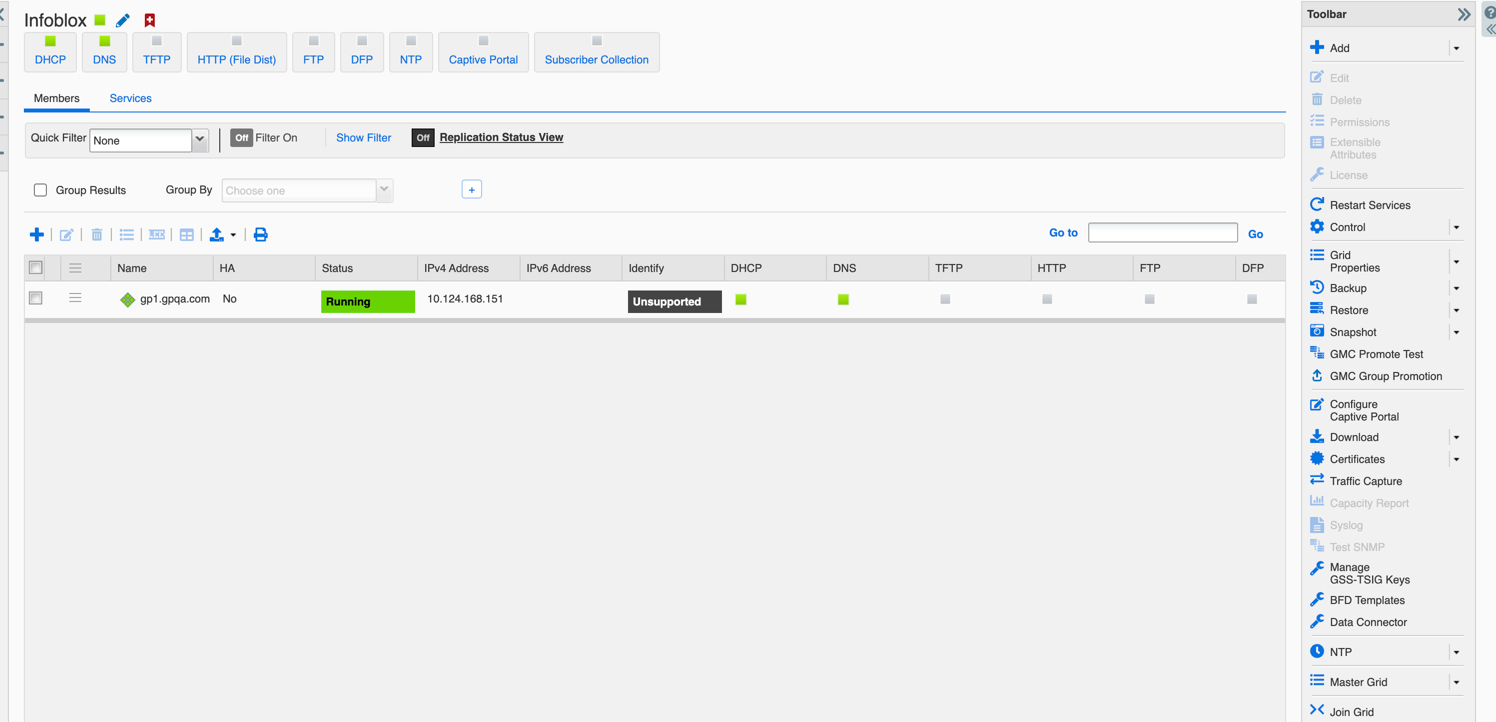Click the Running status cell
The height and width of the screenshot is (722, 1496).
(368, 301)
